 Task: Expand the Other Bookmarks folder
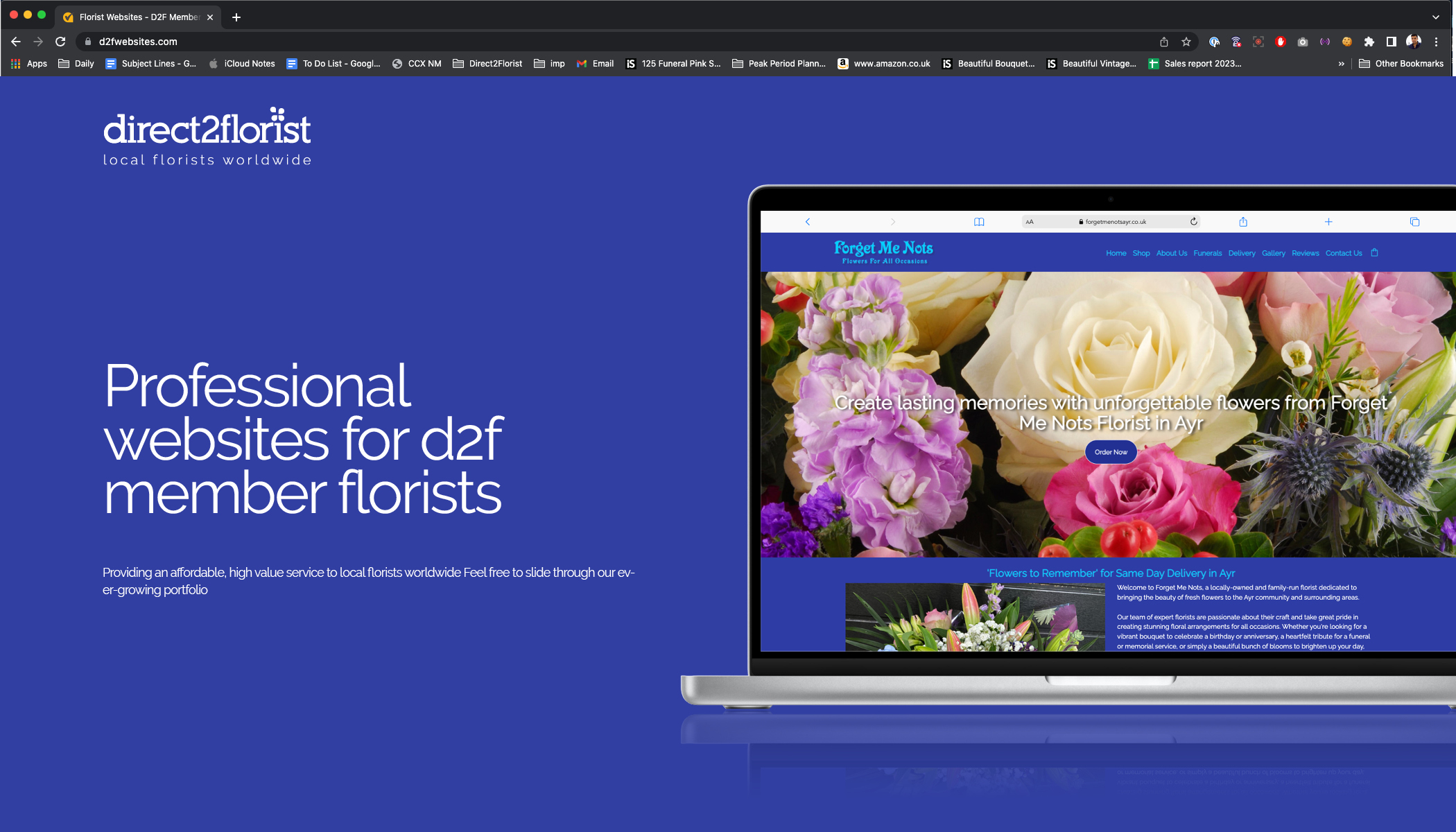tap(1401, 63)
